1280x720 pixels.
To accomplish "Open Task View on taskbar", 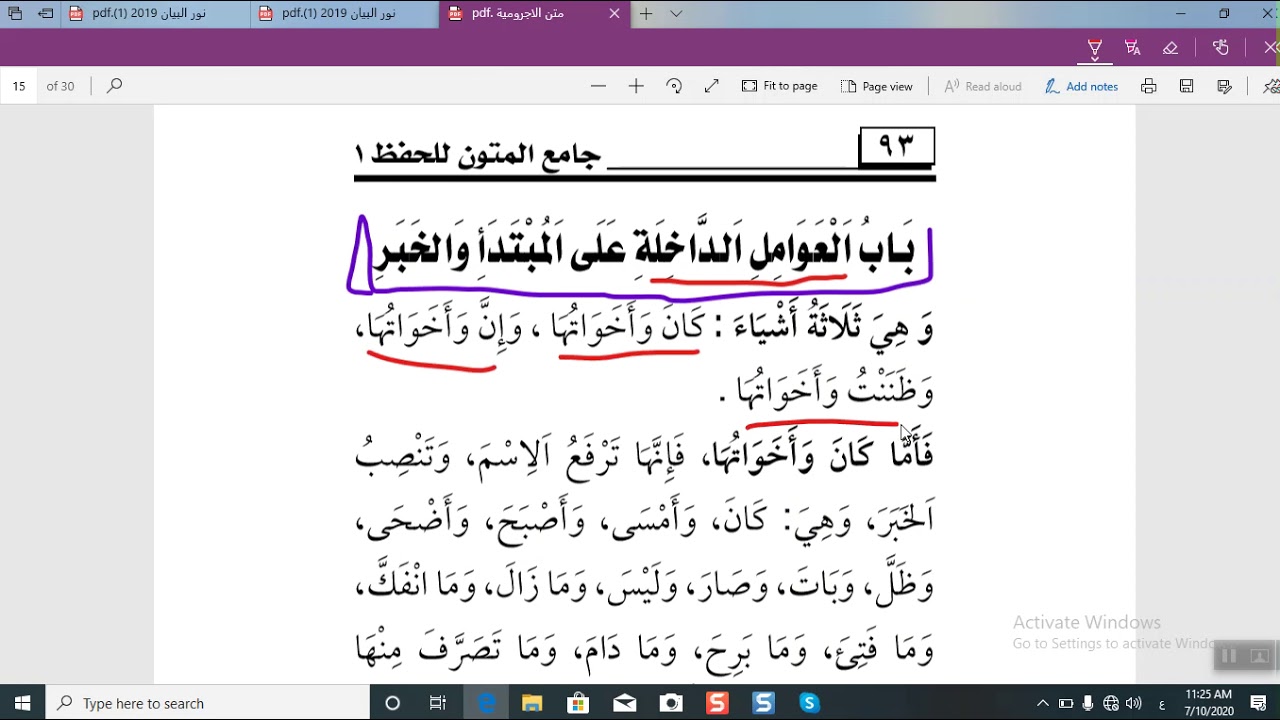I will click(437, 703).
